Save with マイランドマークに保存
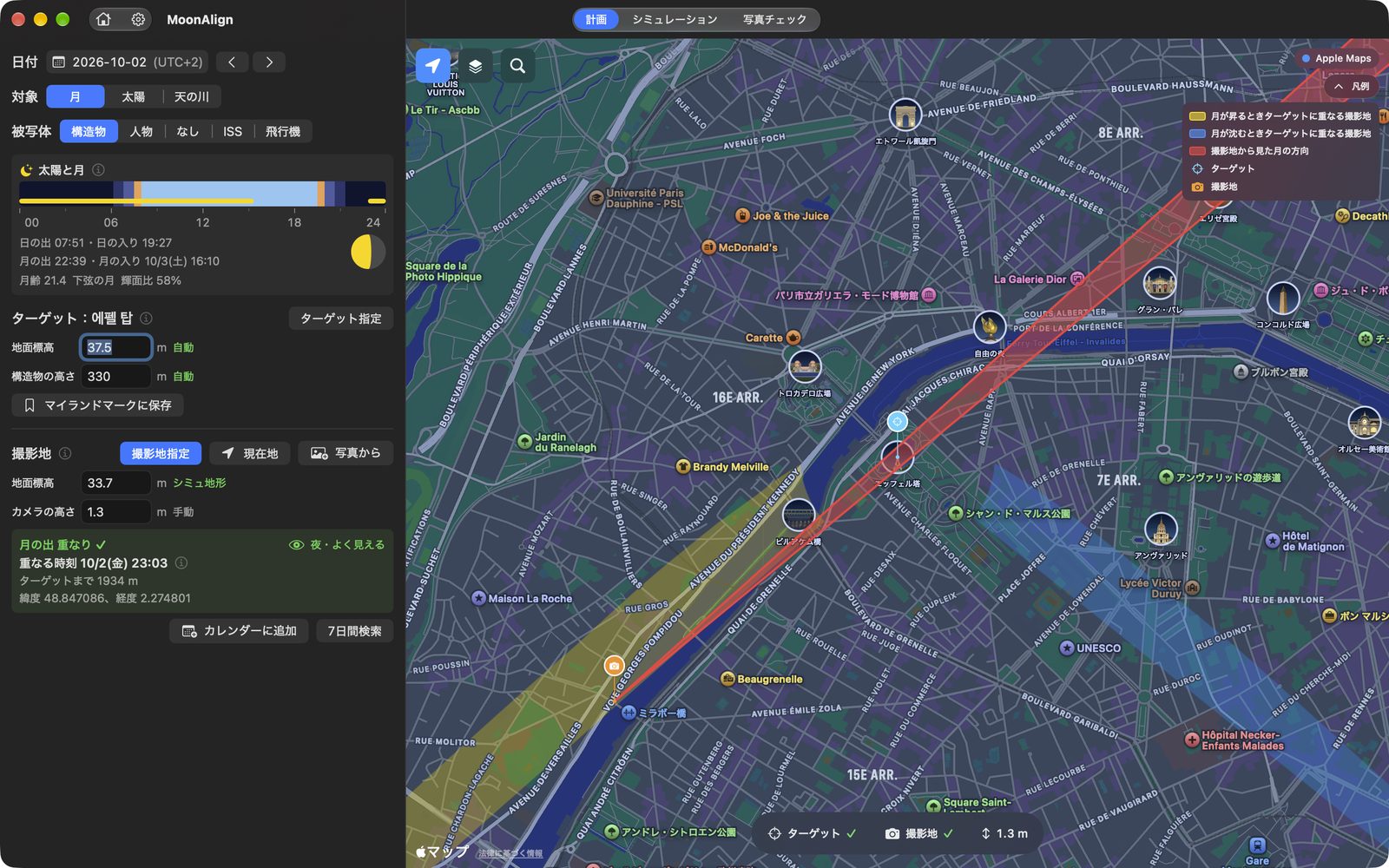Screen dimensions: 1389x868 [x=97, y=405]
